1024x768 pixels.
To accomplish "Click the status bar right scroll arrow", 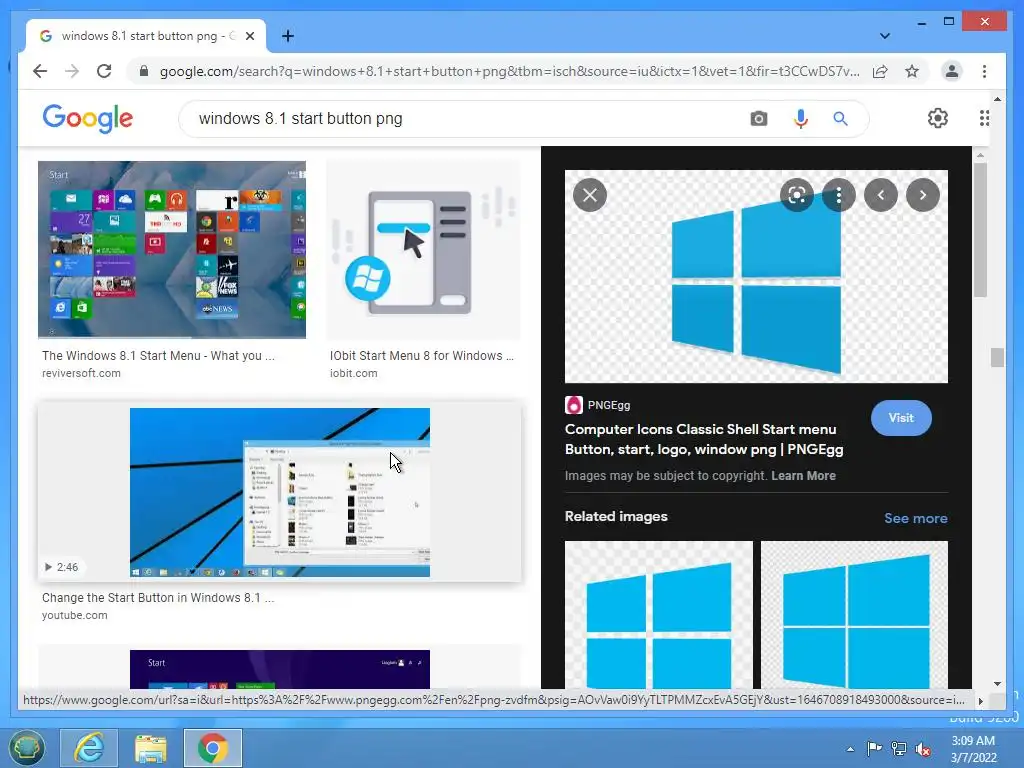I will 980,701.
